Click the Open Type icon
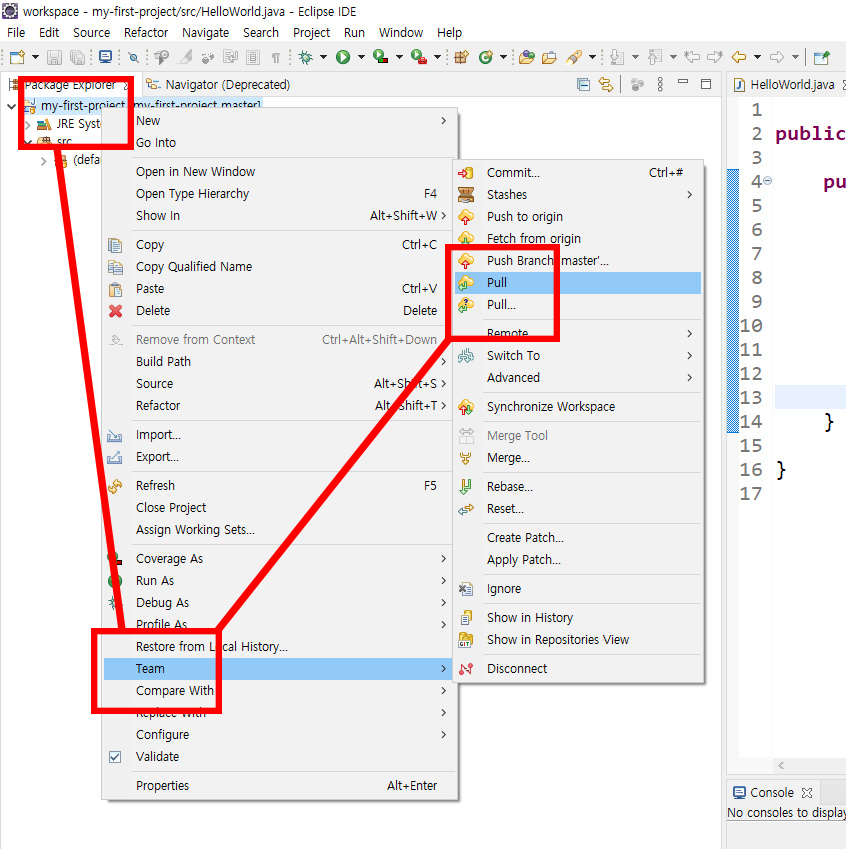Viewport: 846px width, 849px height. coord(526,57)
